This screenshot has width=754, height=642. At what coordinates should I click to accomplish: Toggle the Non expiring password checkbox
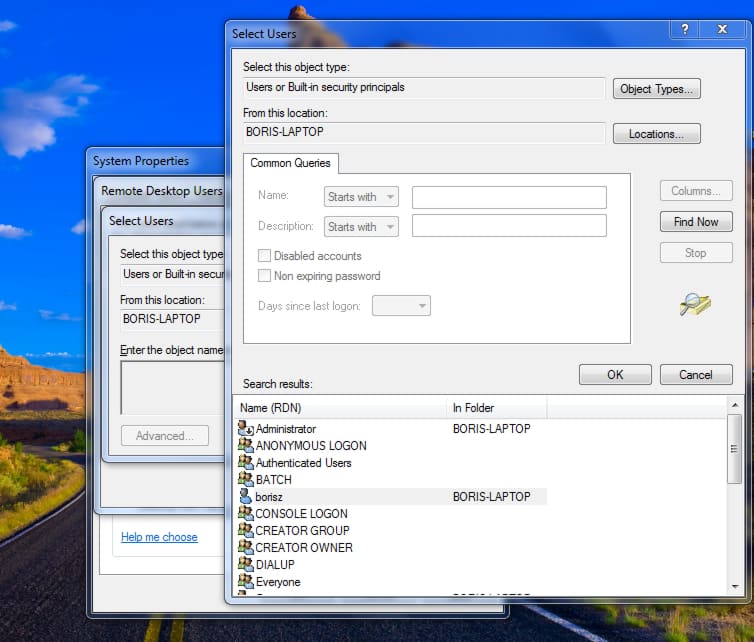265,276
